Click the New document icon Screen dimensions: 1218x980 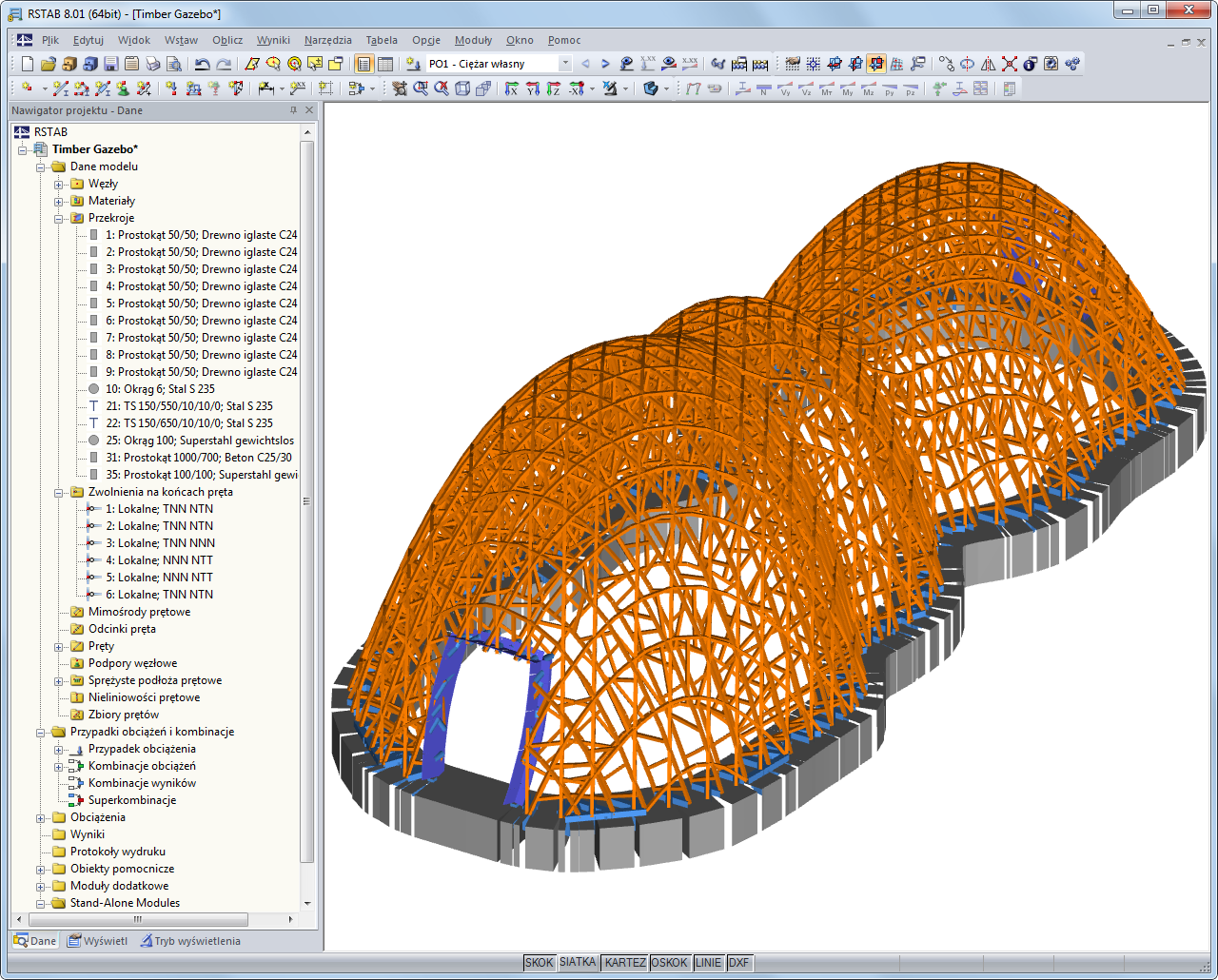28,64
